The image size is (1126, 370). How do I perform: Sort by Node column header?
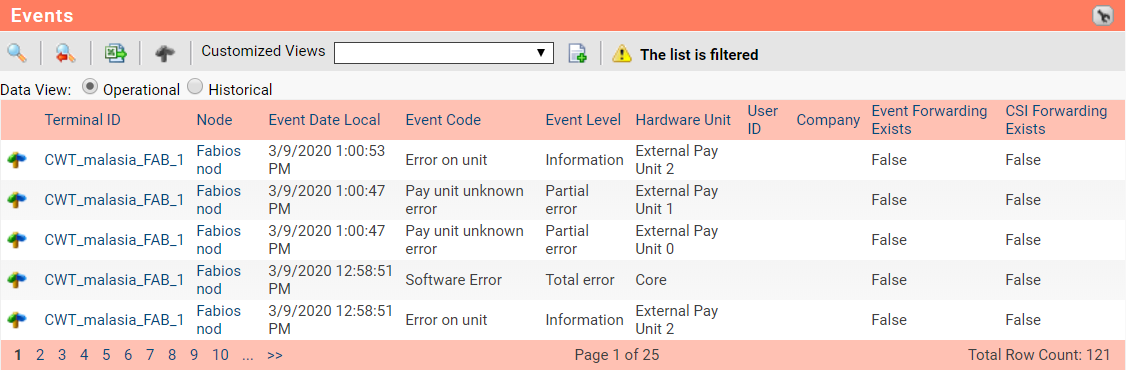[x=215, y=120]
